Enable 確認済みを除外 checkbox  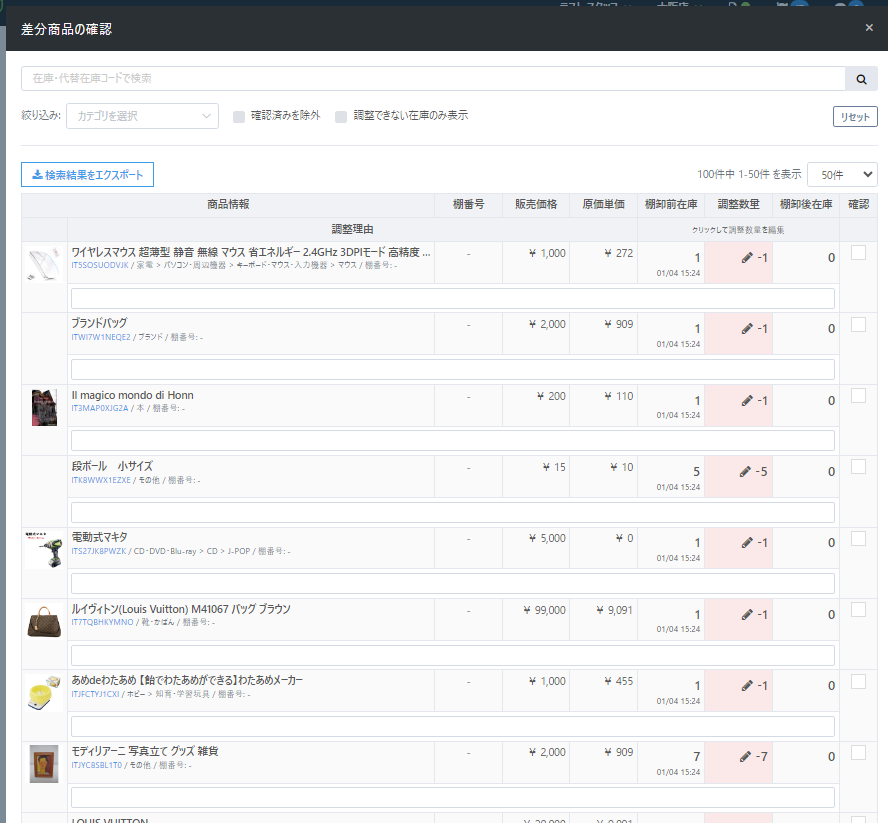tap(239, 116)
